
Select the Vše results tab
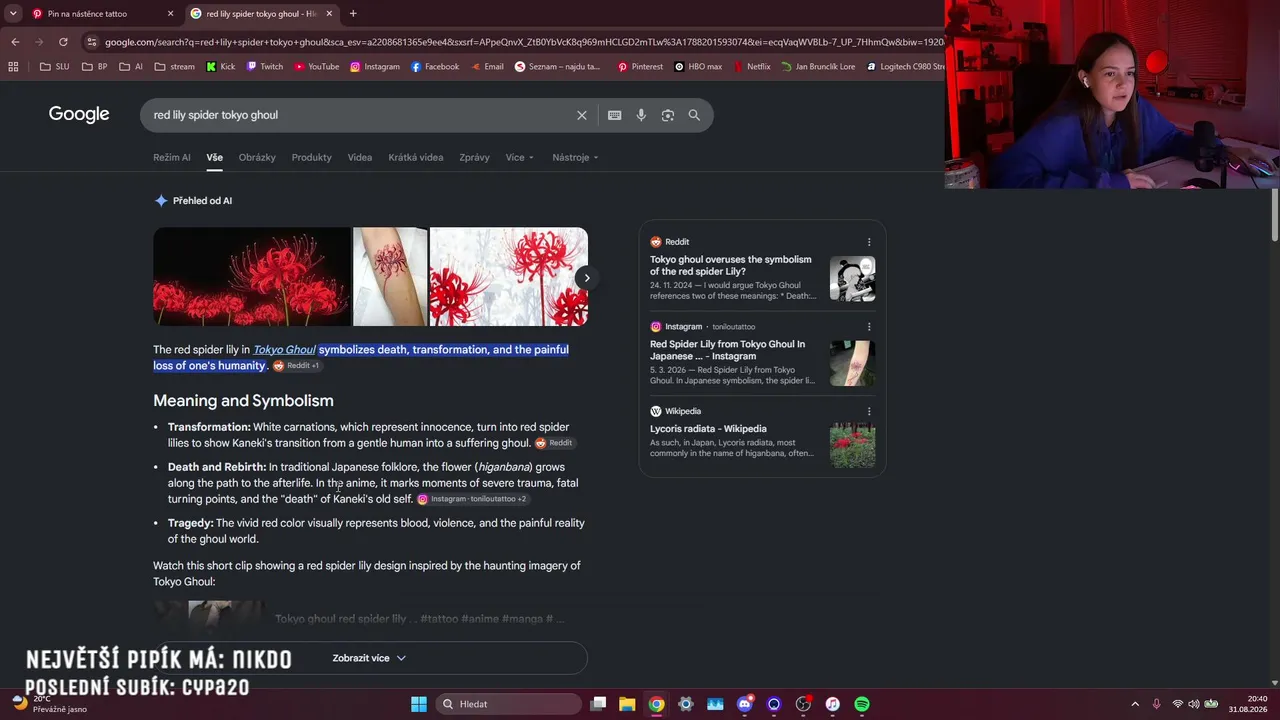[215, 157]
